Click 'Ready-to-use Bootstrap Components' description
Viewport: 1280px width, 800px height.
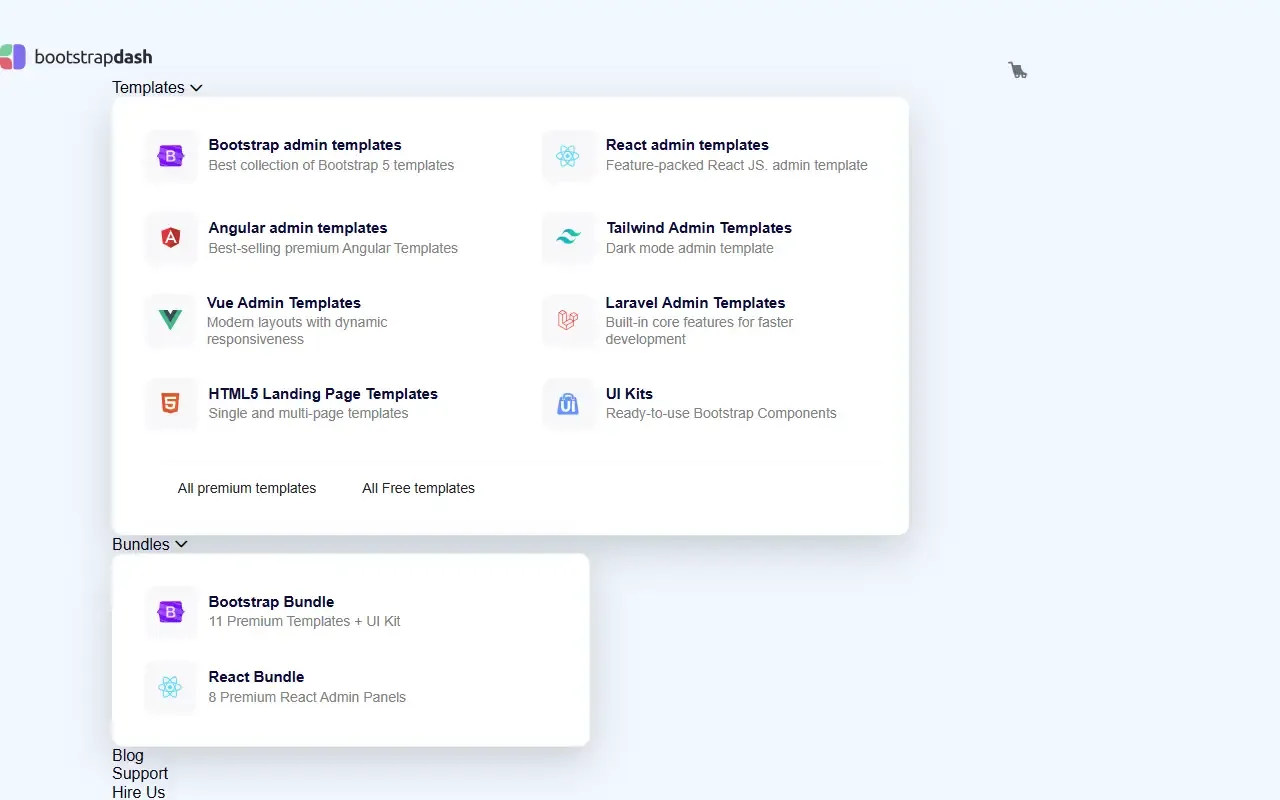[721, 414]
